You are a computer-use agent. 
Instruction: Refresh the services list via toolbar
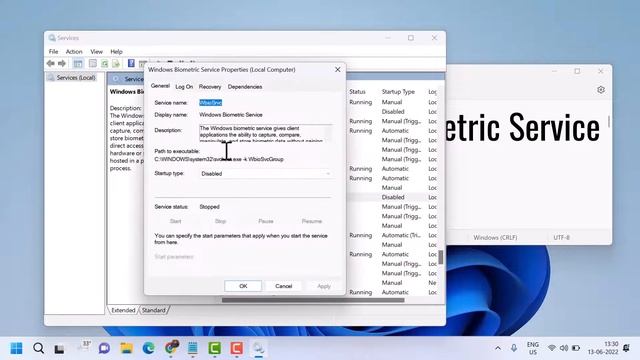tap(105, 63)
